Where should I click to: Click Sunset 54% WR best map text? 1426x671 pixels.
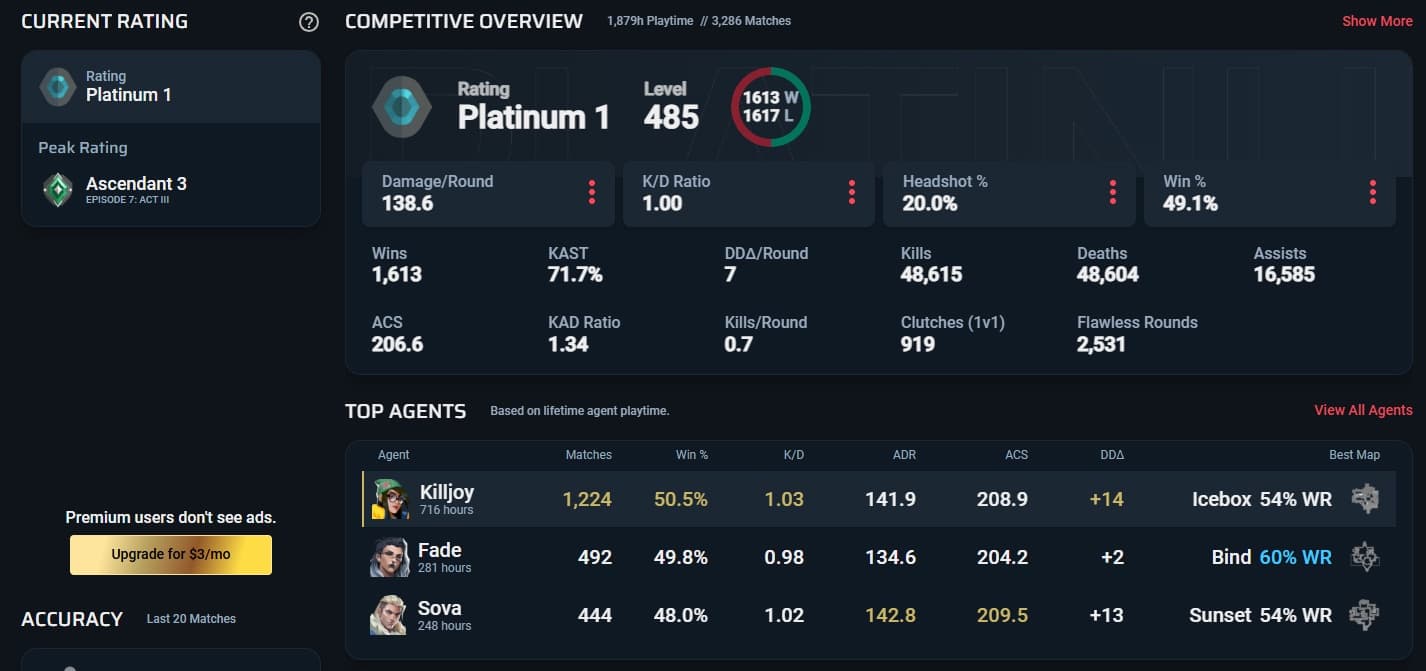pos(1261,615)
